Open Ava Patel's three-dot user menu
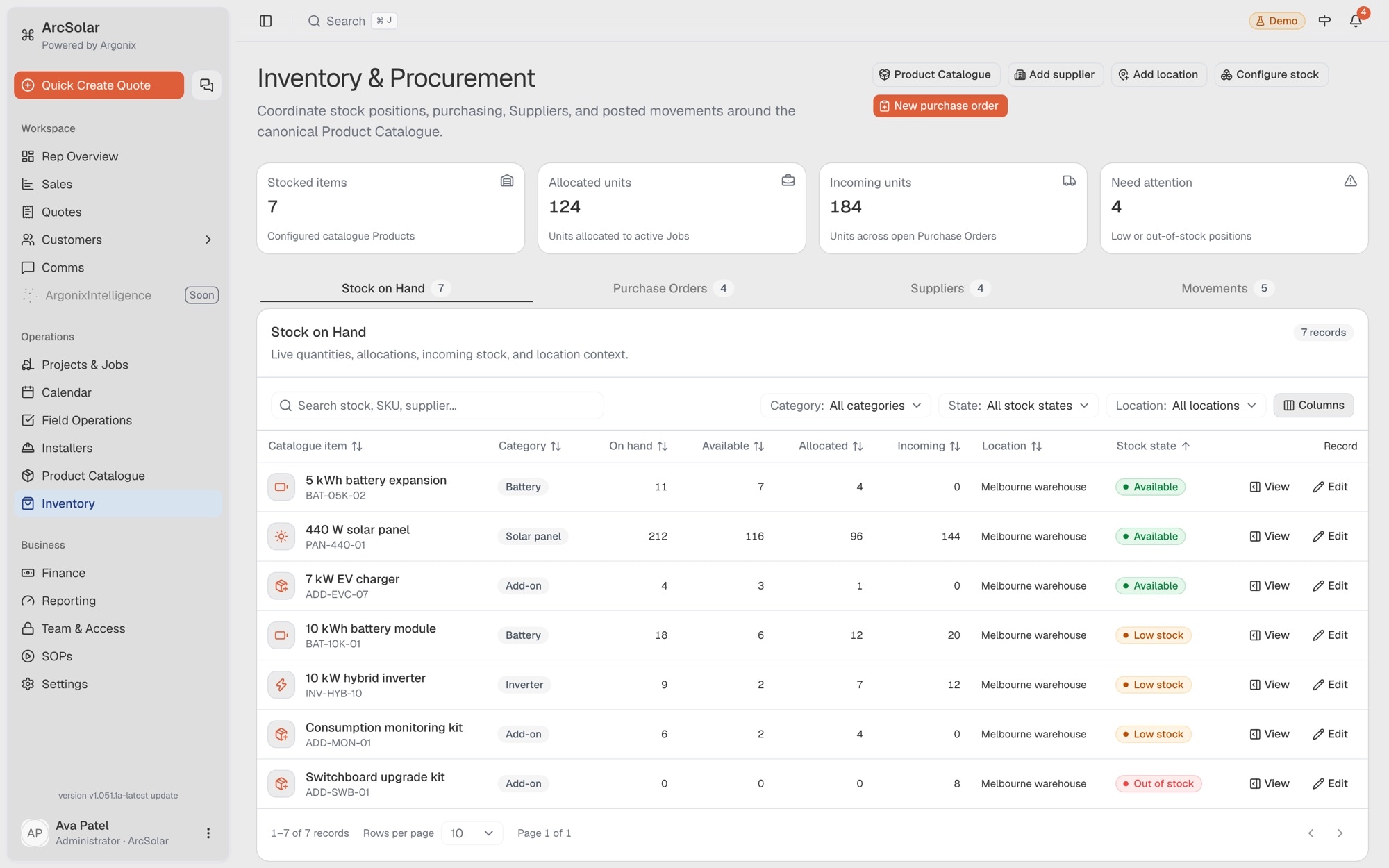The width and height of the screenshot is (1389, 868). (x=208, y=833)
